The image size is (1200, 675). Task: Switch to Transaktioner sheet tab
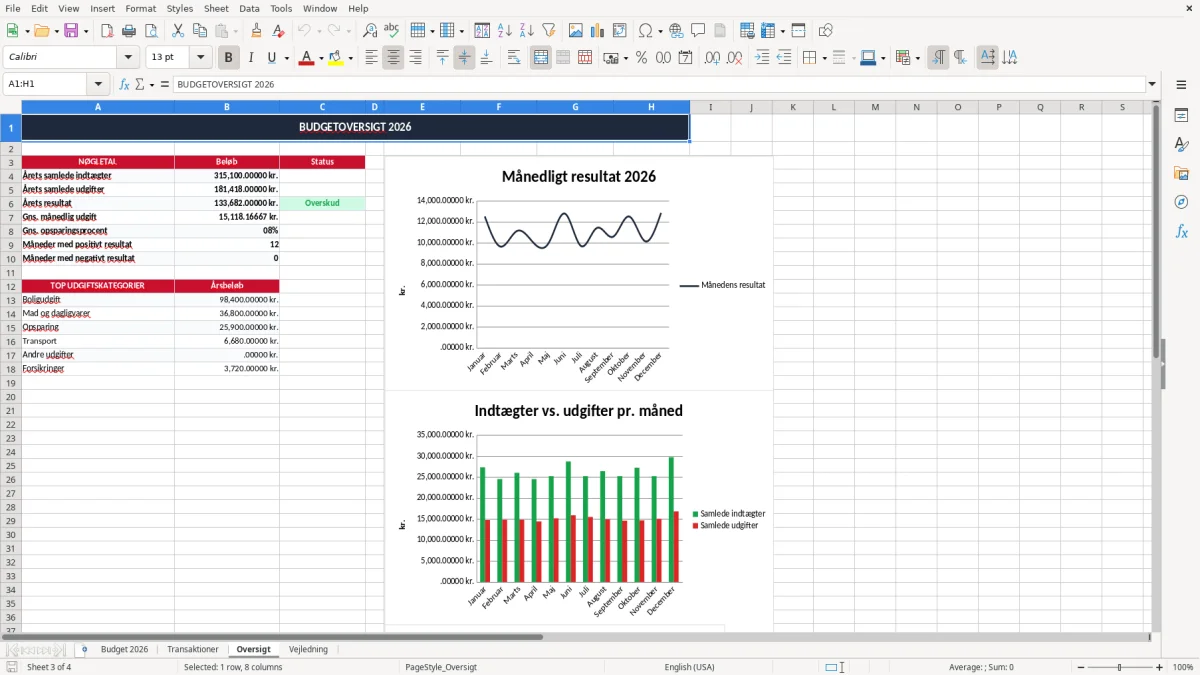pos(193,649)
